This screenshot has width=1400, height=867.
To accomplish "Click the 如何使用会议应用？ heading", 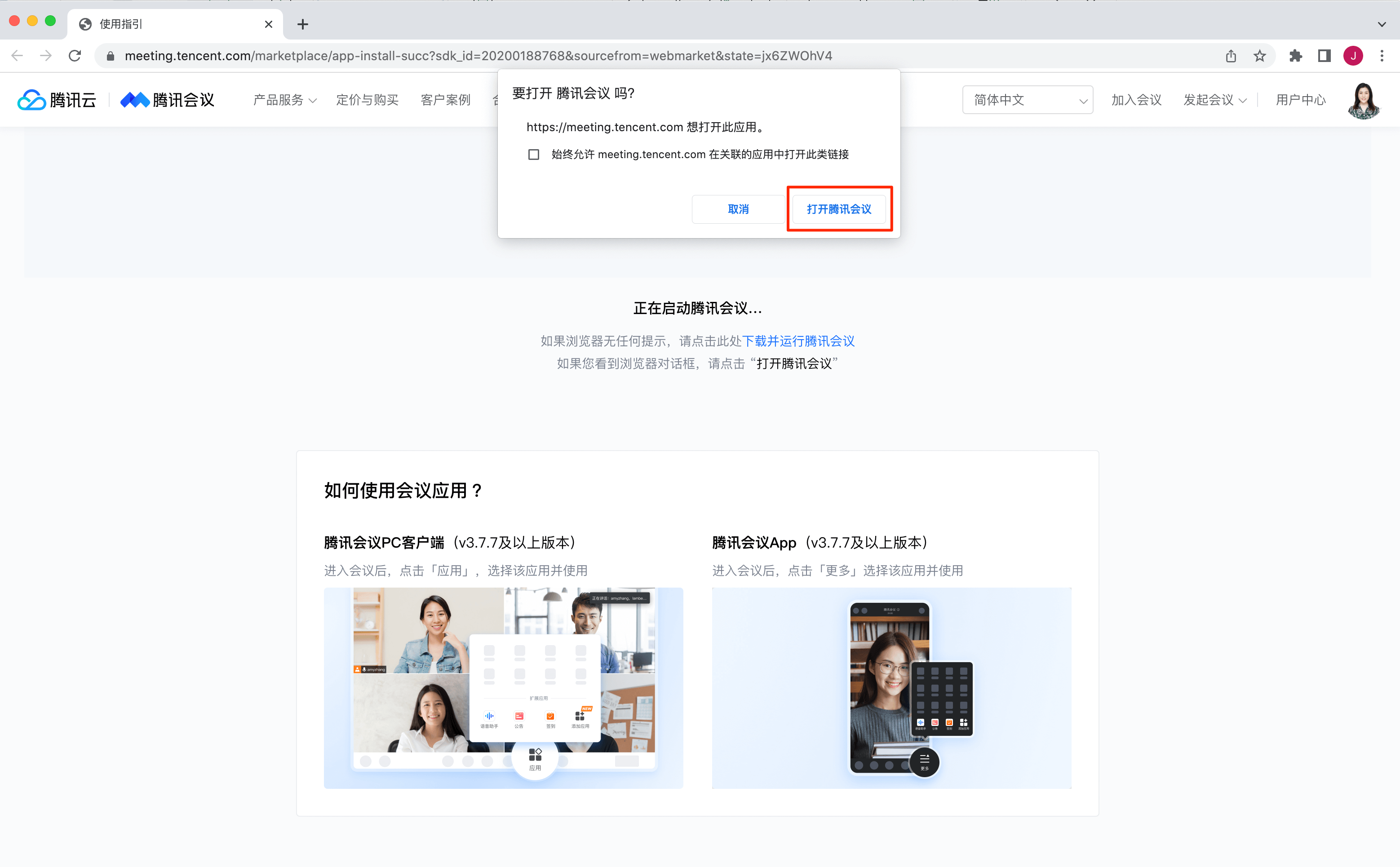I will [x=403, y=491].
